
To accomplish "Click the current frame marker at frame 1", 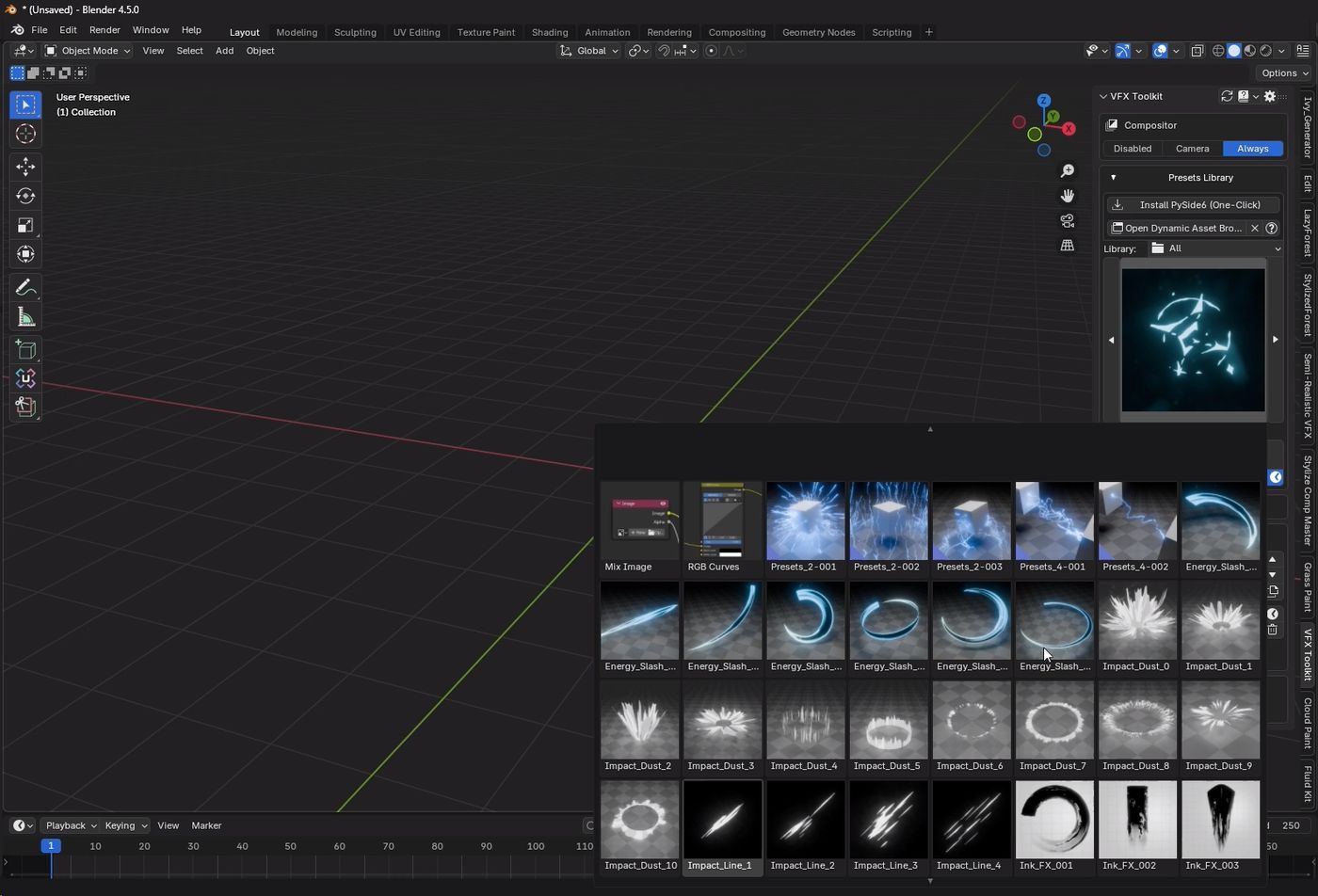I will 51,846.
